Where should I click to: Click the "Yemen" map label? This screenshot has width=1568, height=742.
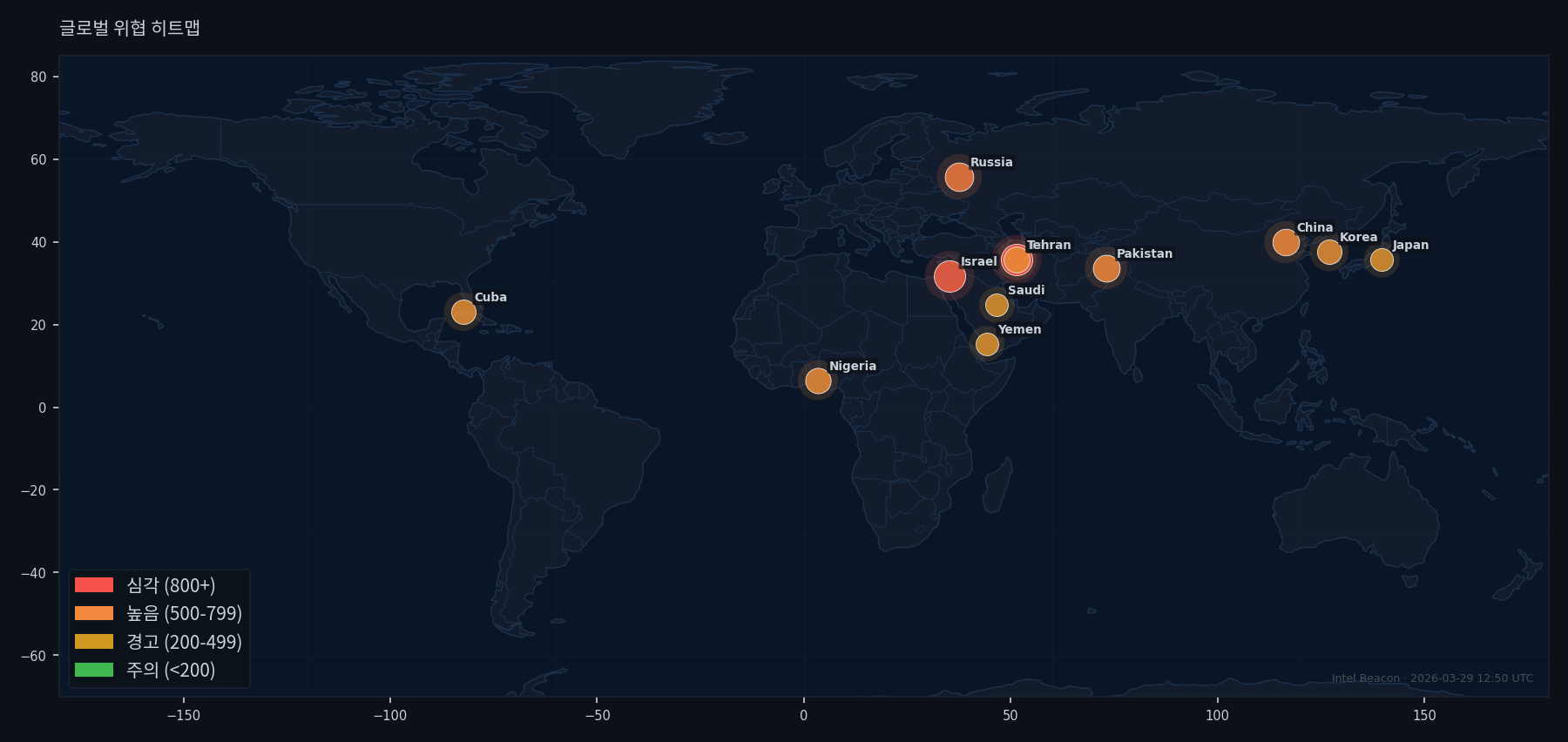[x=1019, y=329]
